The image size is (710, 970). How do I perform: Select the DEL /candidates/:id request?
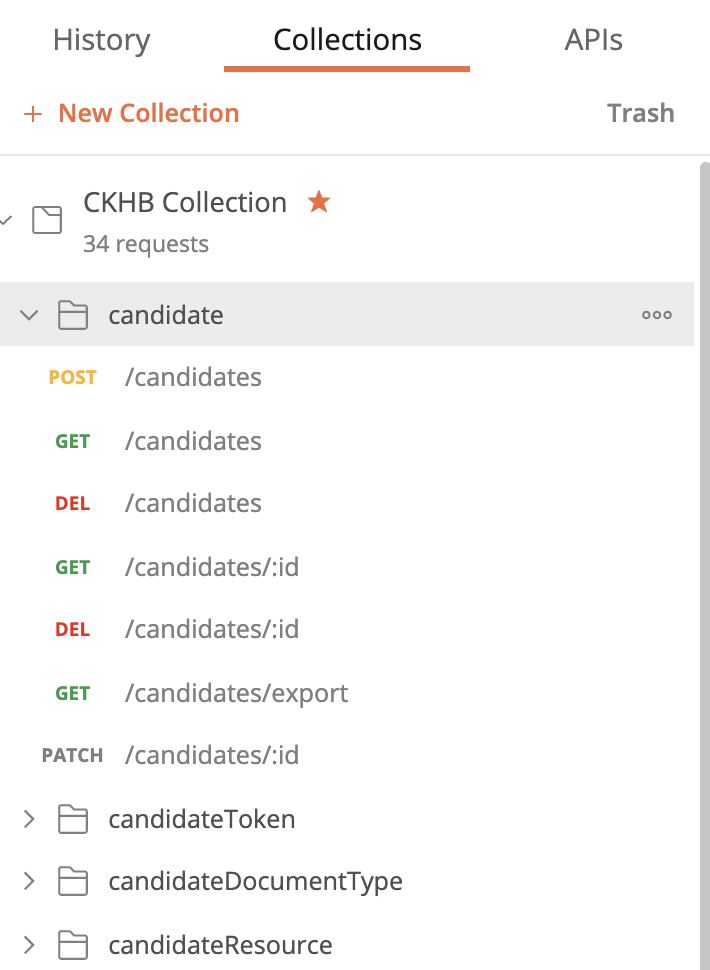211,629
